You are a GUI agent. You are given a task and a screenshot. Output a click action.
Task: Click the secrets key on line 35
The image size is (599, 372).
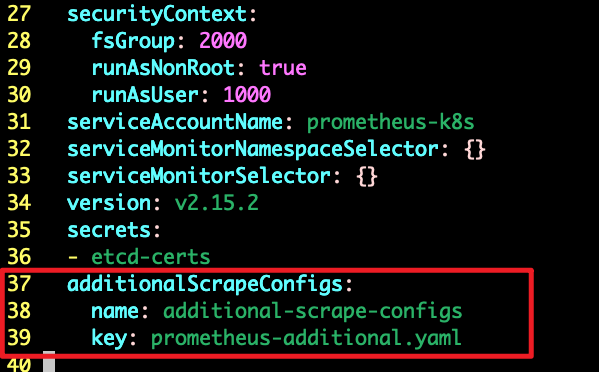(109, 230)
